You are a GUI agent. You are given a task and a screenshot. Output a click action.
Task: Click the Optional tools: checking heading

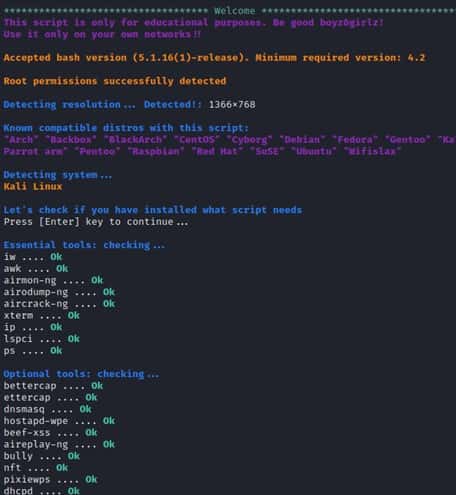[x=81, y=374]
